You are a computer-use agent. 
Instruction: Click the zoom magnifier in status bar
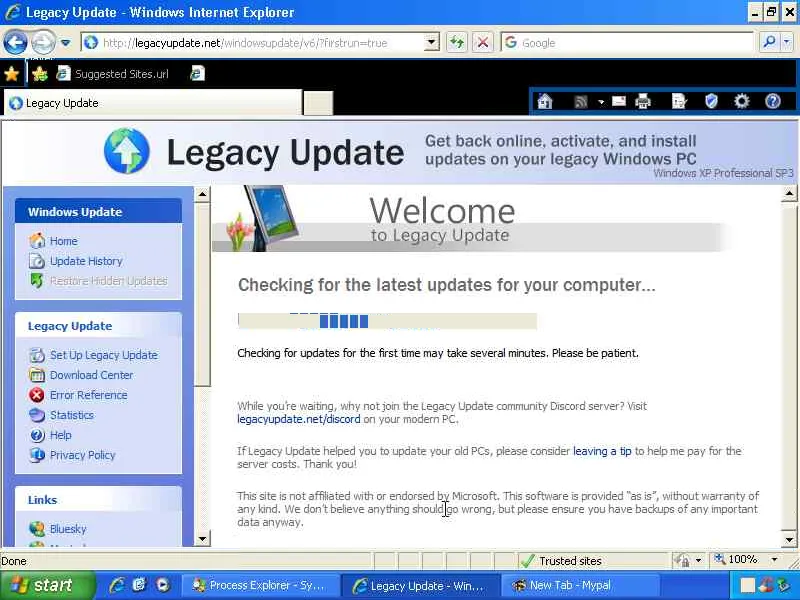tap(719, 559)
